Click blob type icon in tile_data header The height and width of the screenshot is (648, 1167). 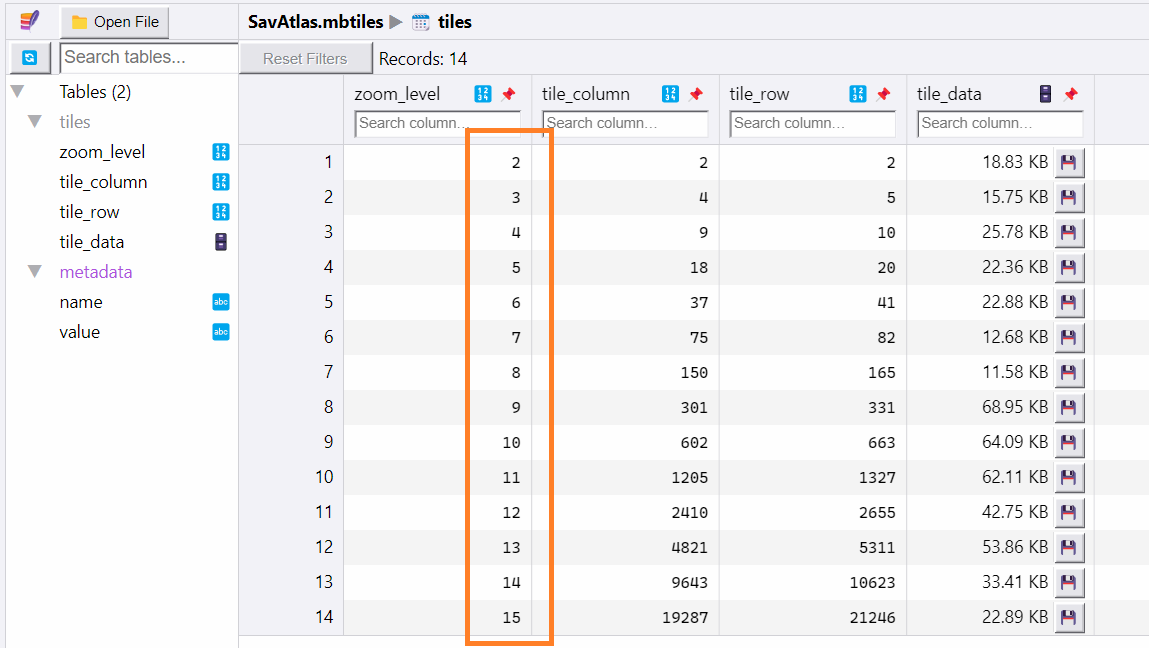[1045, 94]
